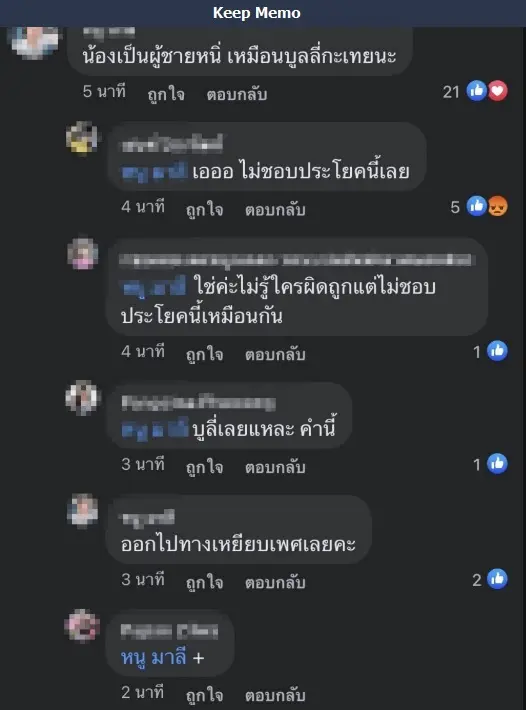This screenshot has height=710, width=526.
Task: Open the reaction count 21
Action: pos(451,92)
